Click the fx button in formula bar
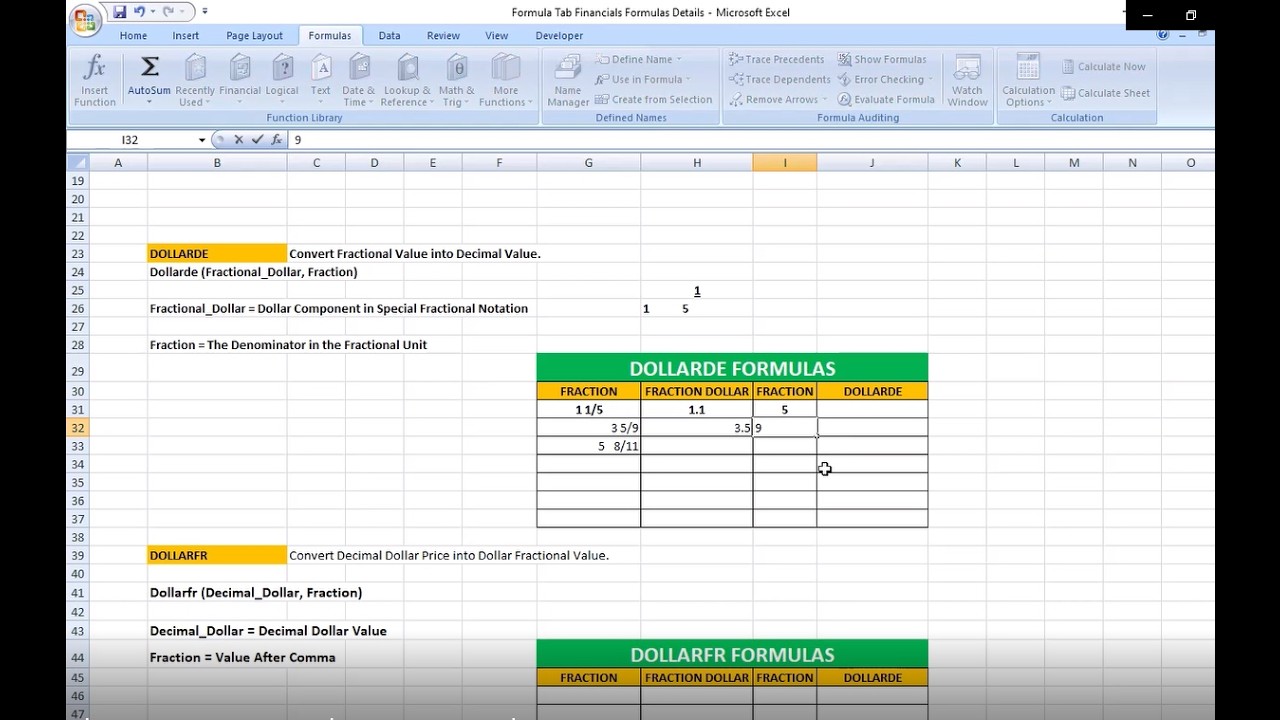This screenshot has height=720, width=1280. click(276, 140)
